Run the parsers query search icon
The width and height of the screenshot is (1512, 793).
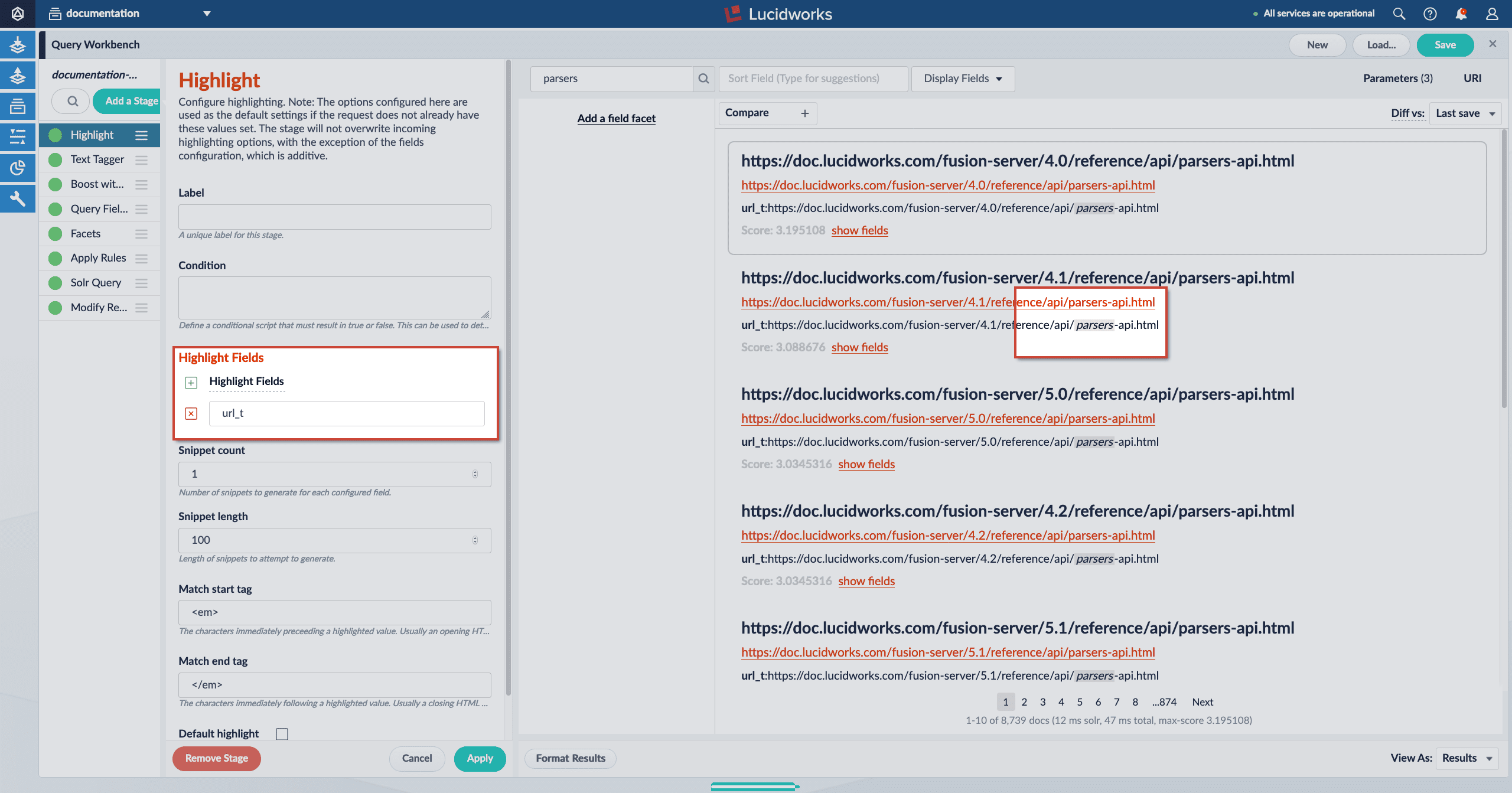click(x=703, y=79)
